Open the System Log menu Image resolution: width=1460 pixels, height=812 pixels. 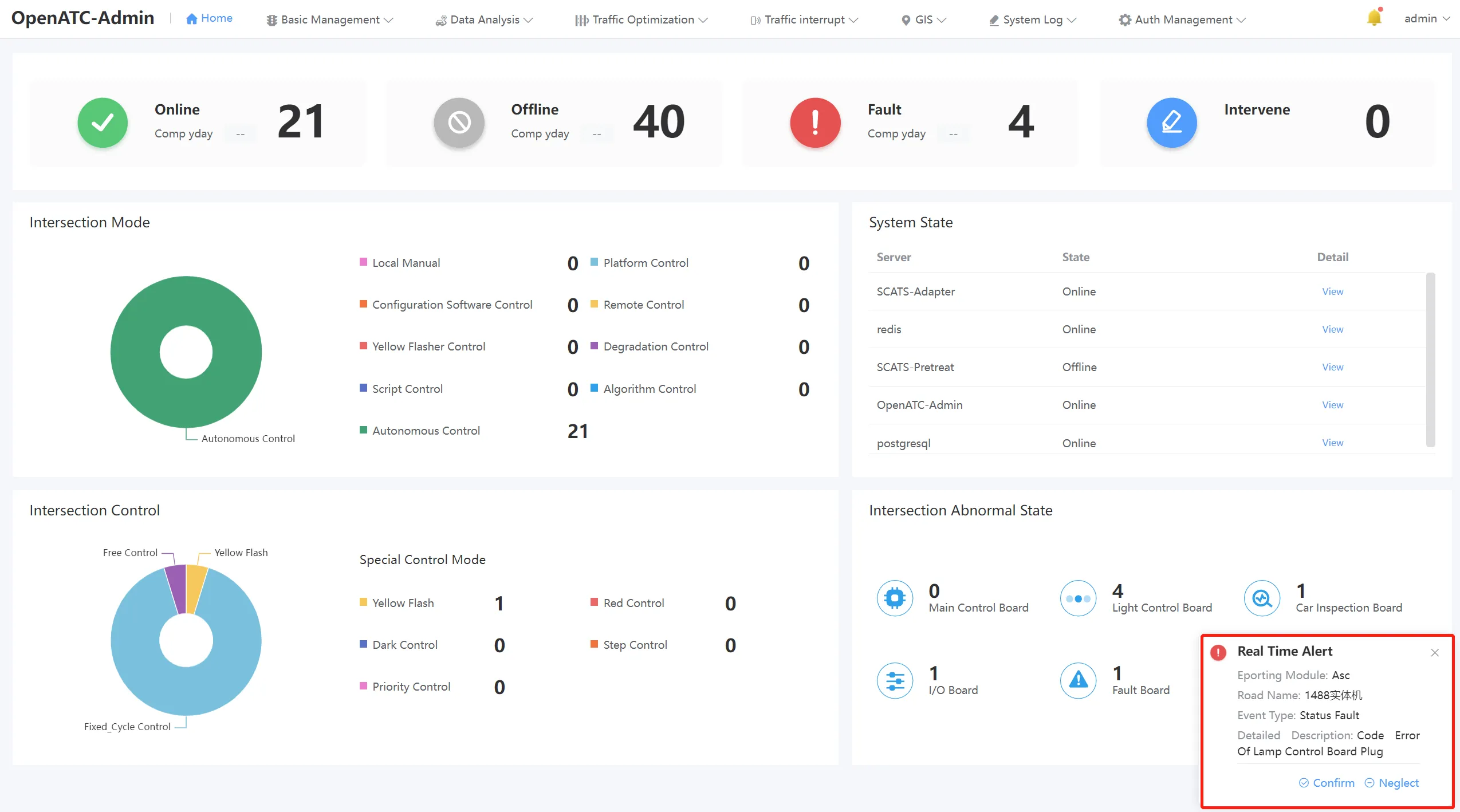[1033, 19]
